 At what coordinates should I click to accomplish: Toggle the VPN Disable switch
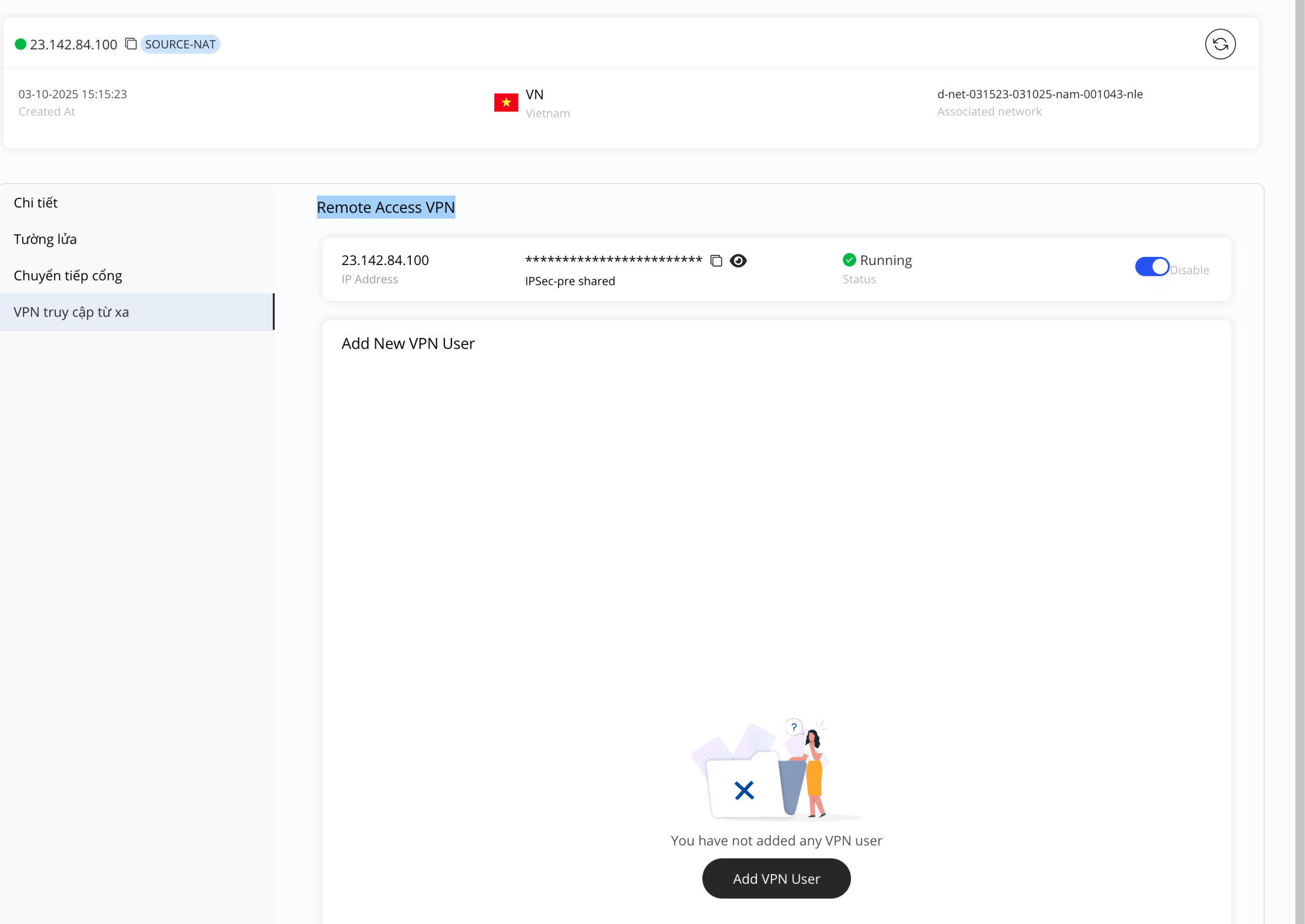(x=1152, y=266)
